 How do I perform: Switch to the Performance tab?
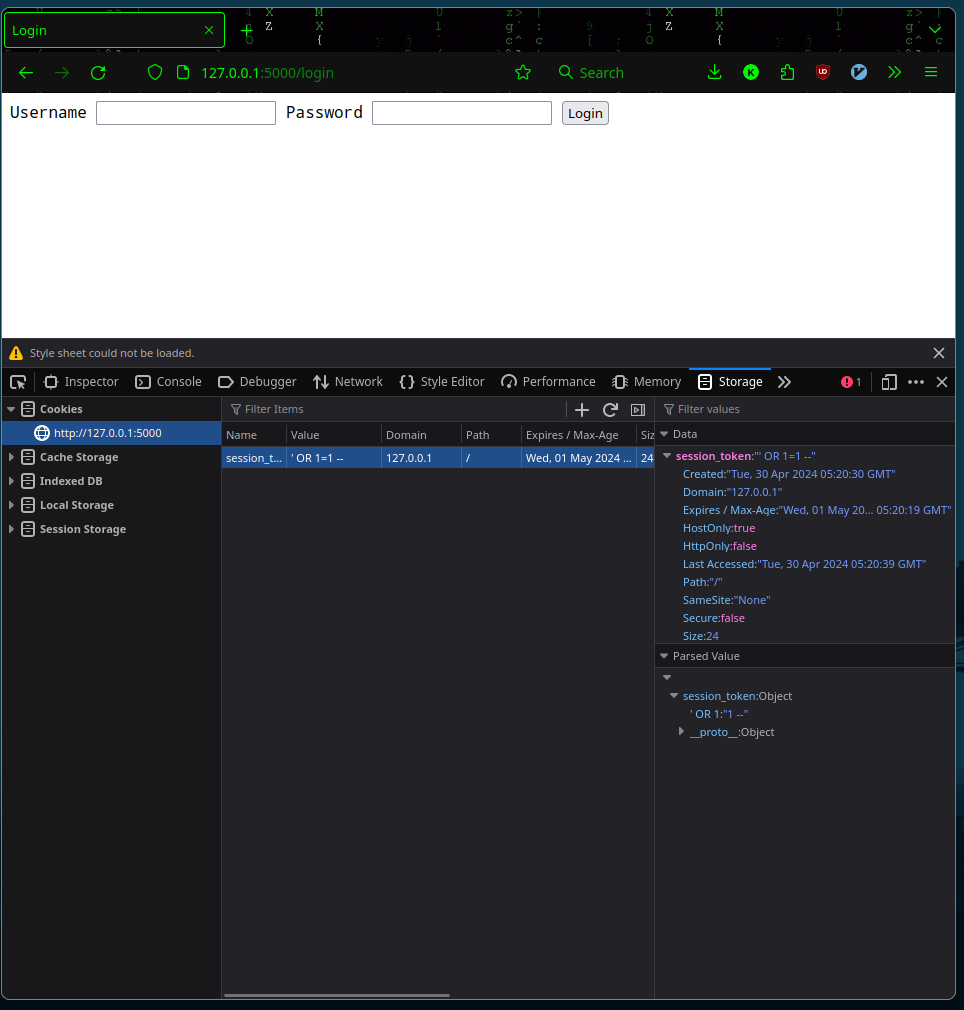(x=548, y=382)
